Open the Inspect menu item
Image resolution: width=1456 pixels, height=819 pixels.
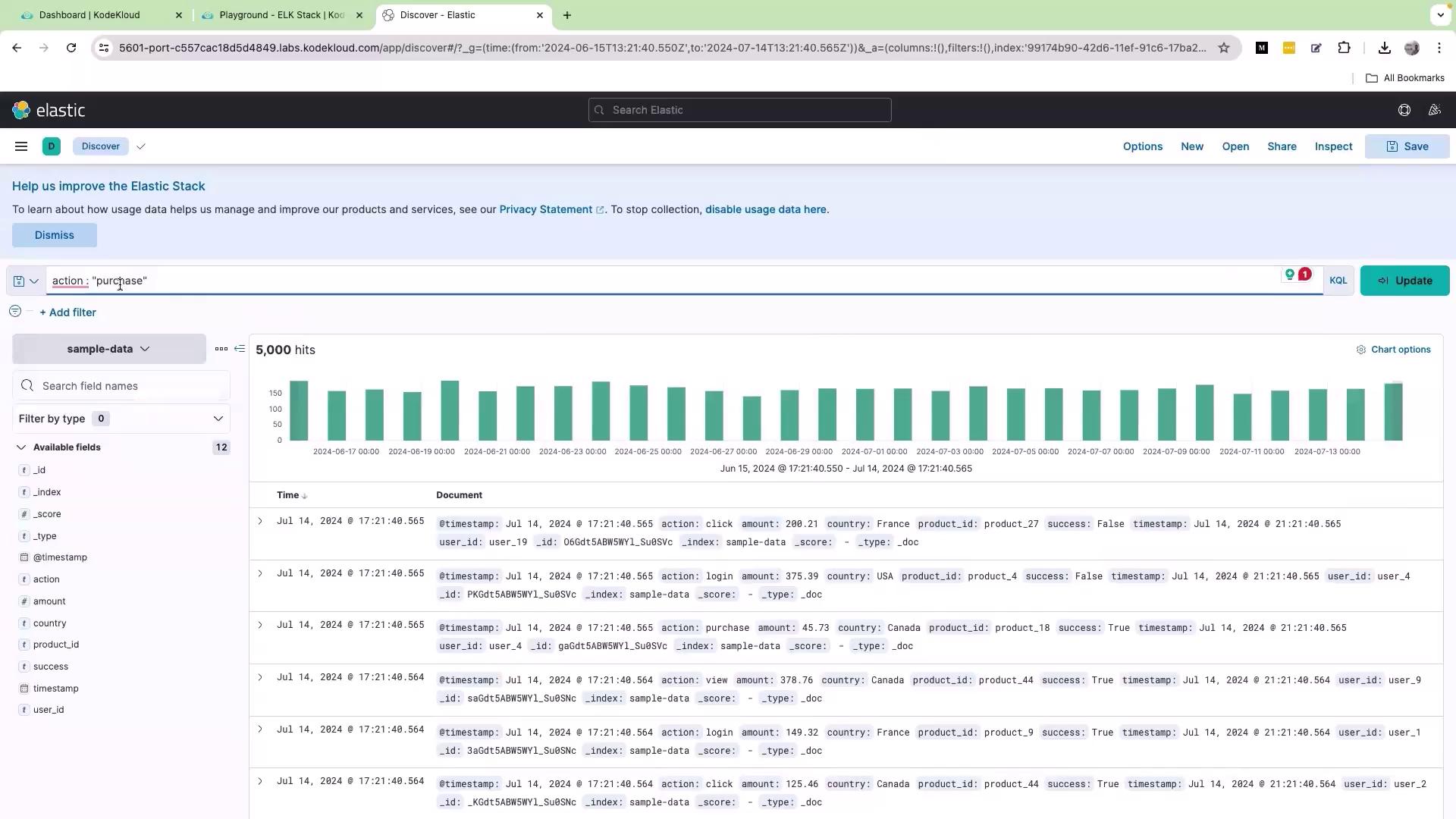click(1333, 146)
